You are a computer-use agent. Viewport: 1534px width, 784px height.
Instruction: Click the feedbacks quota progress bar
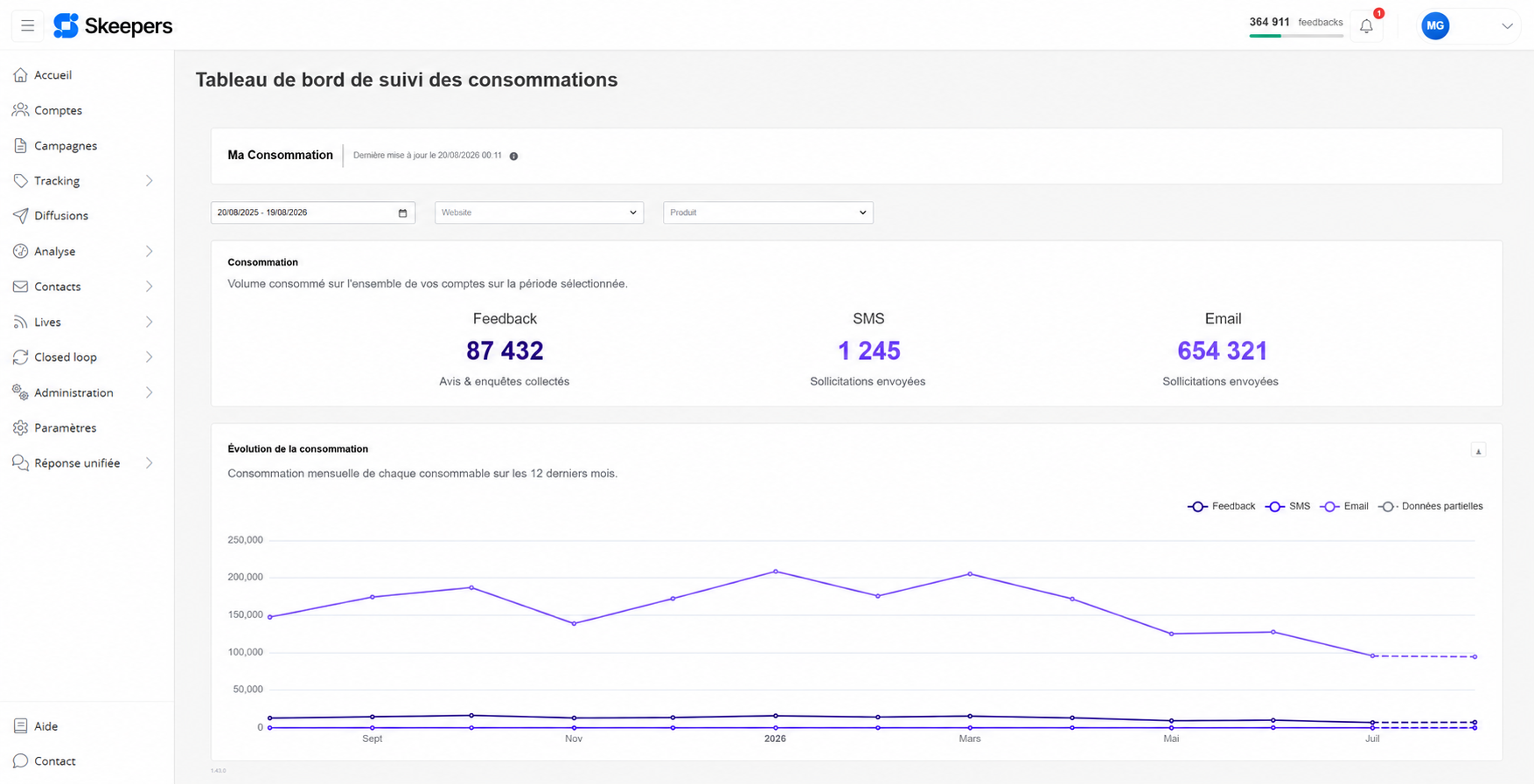tap(1296, 36)
